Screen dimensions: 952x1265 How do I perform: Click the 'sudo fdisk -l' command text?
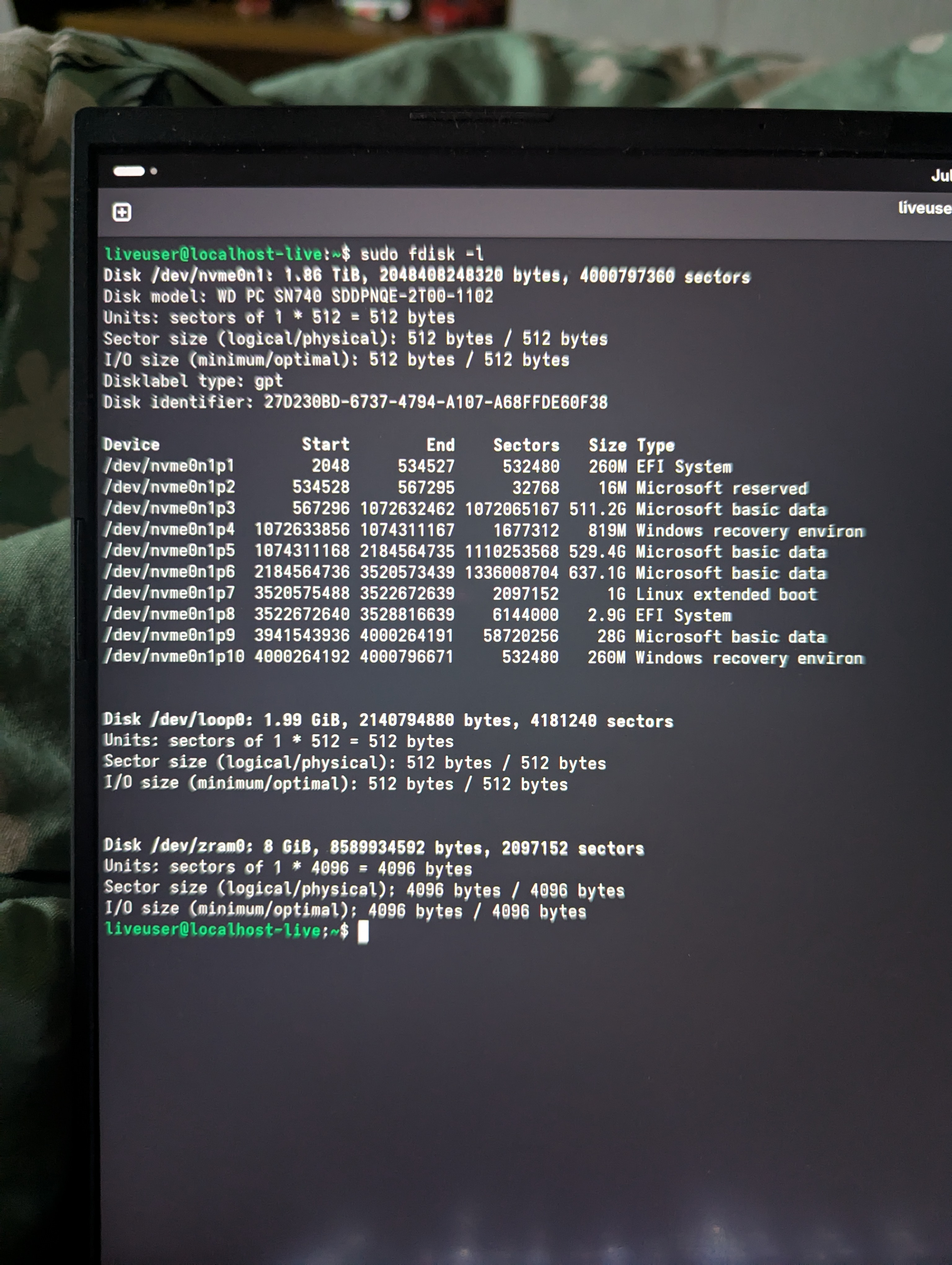422,253
